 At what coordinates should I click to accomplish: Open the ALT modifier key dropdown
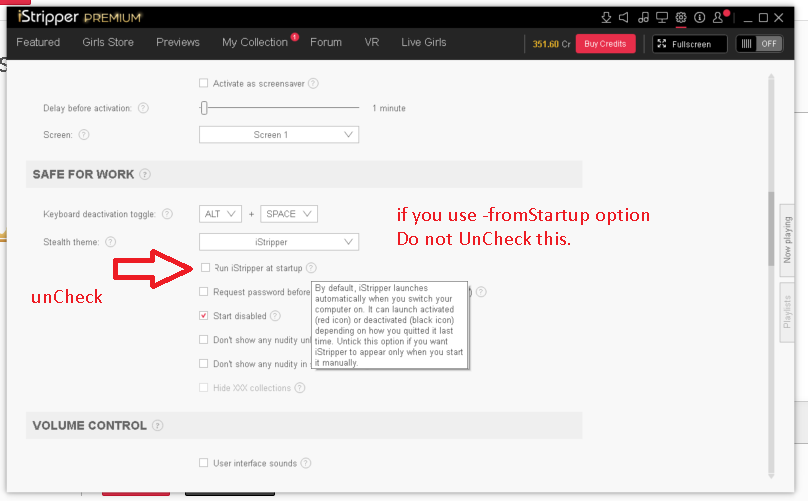click(220, 214)
